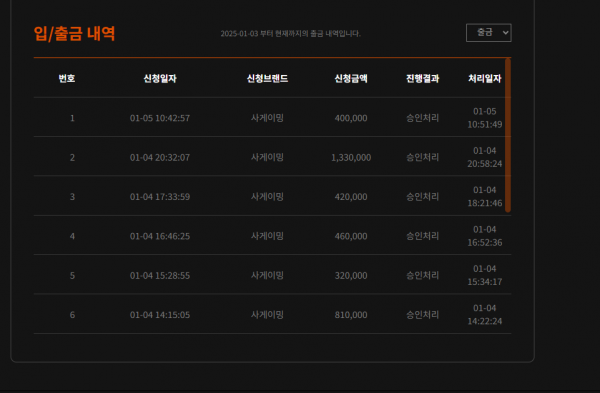Click row number 5 cell
This screenshot has width=600, height=393.
click(72, 276)
